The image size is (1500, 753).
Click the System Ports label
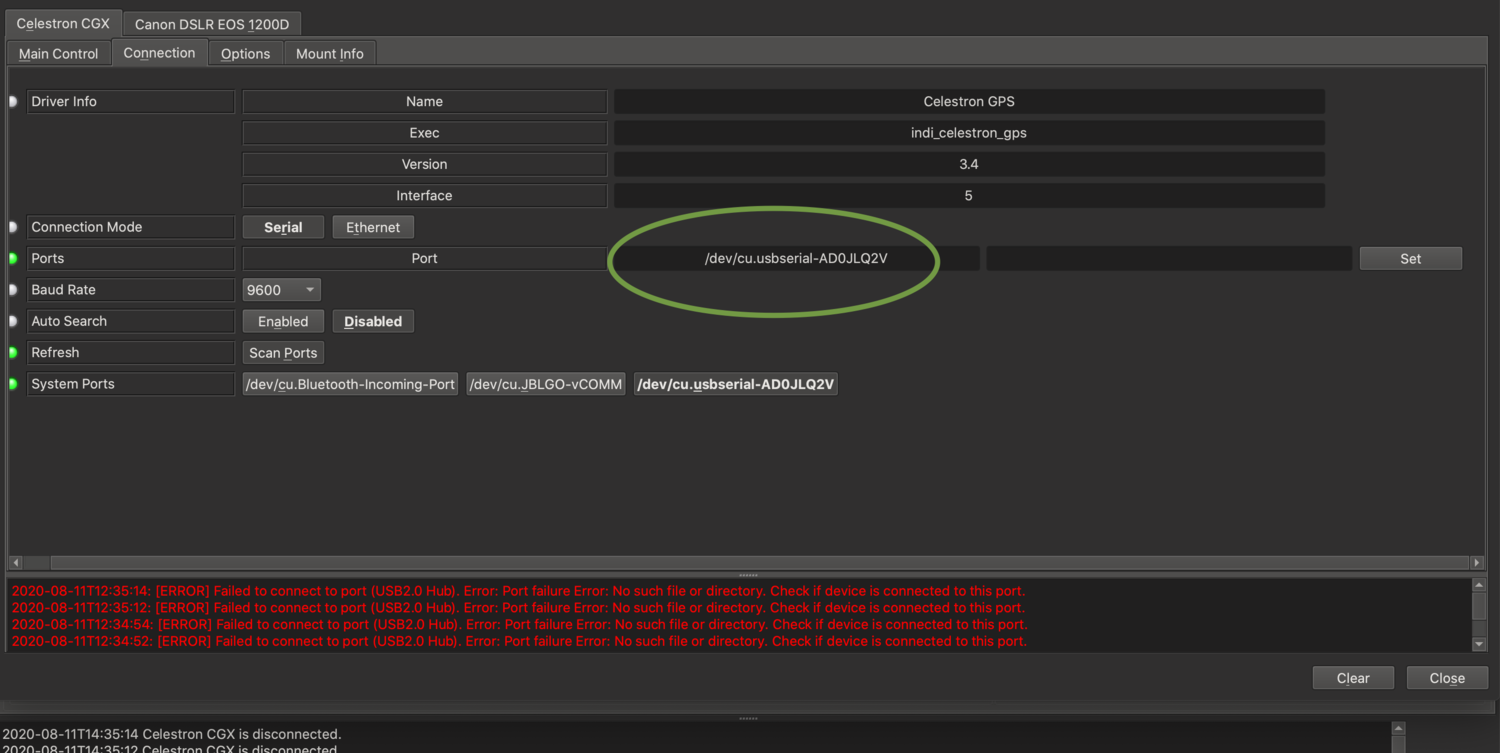point(131,384)
